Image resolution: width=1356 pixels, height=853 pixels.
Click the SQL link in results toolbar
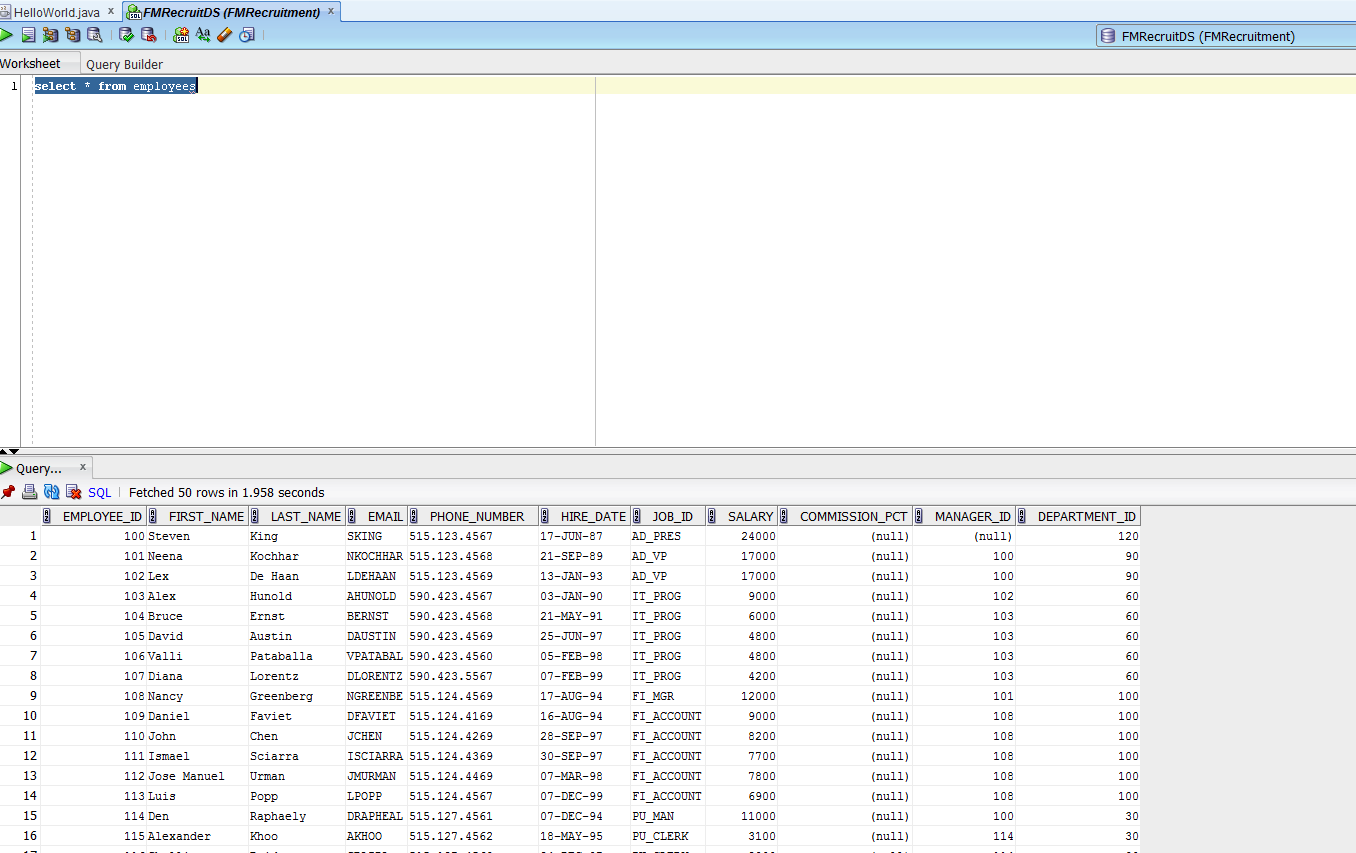click(x=99, y=491)
